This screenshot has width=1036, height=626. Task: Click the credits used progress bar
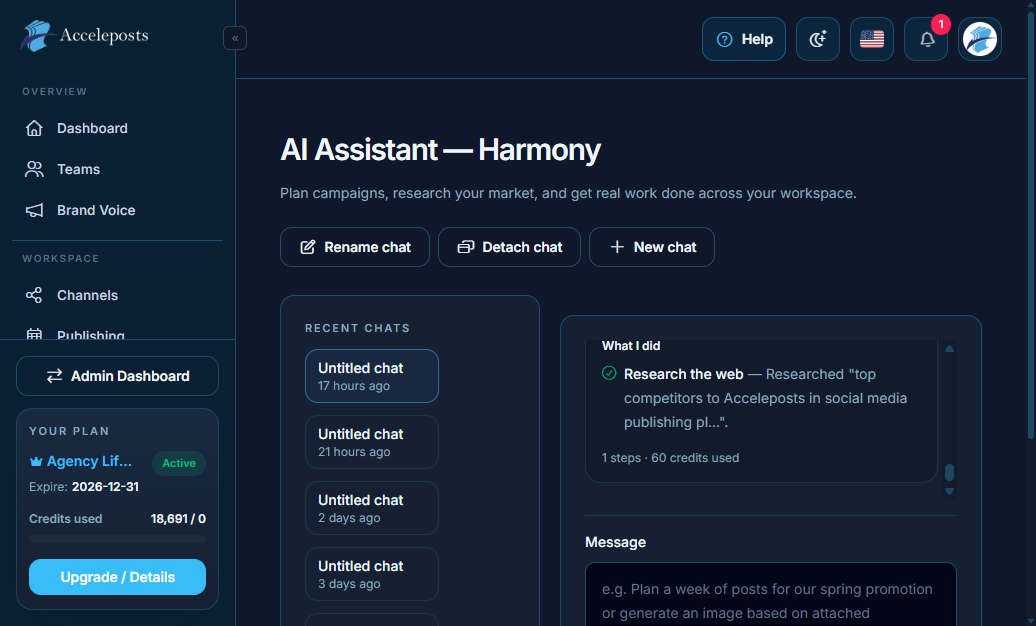[118, 539]
